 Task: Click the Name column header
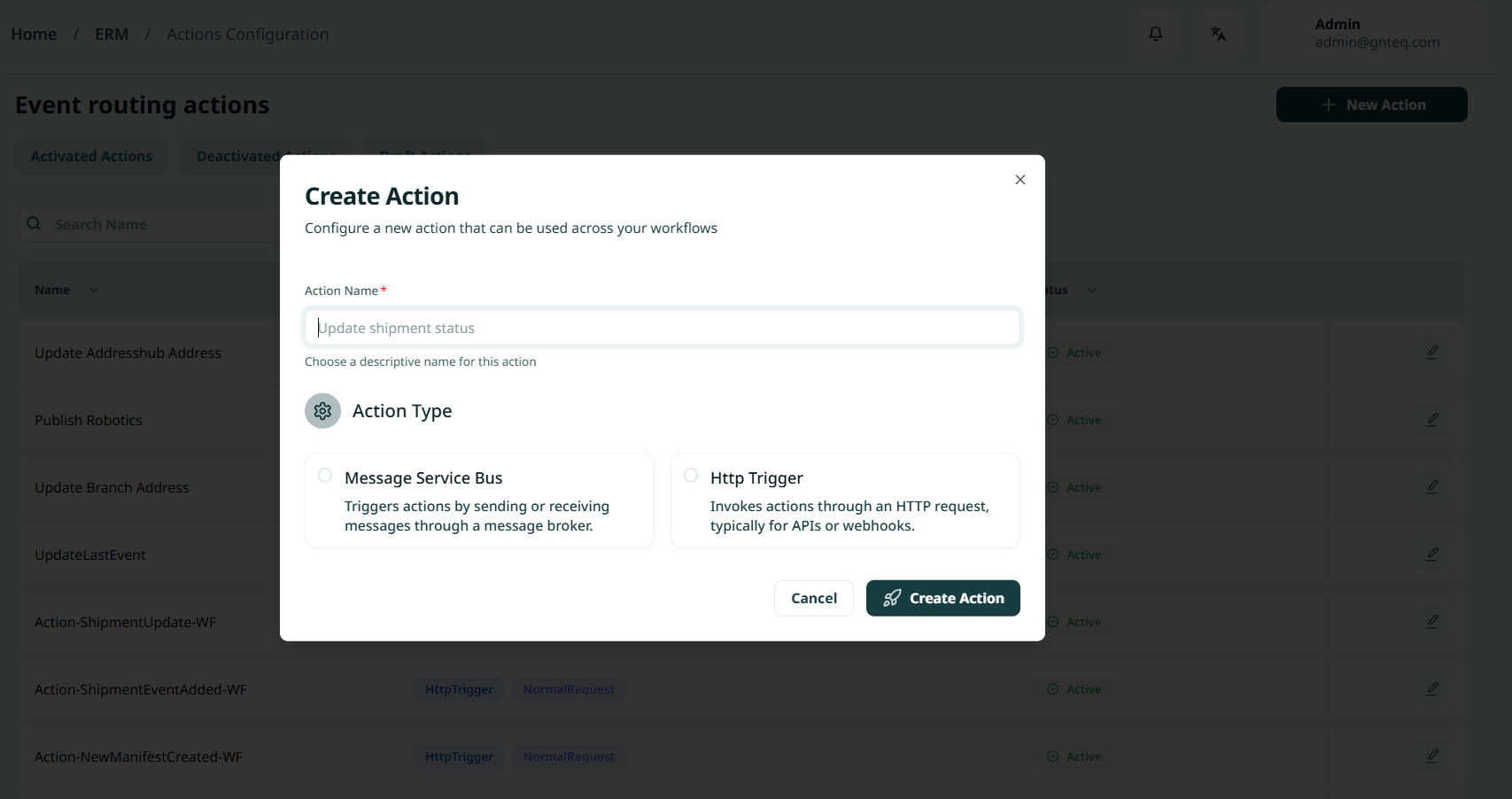click(52, 290)
